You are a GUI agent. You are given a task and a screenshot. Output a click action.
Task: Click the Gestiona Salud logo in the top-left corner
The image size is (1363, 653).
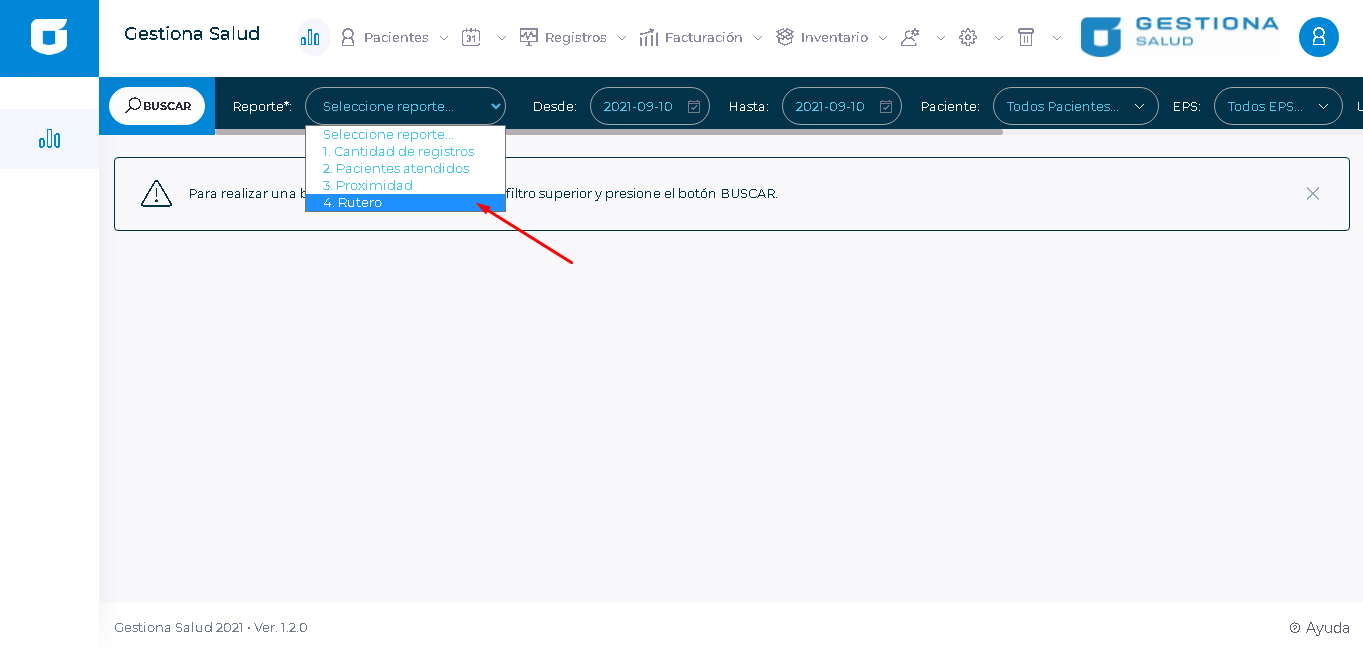pos(49,37)
